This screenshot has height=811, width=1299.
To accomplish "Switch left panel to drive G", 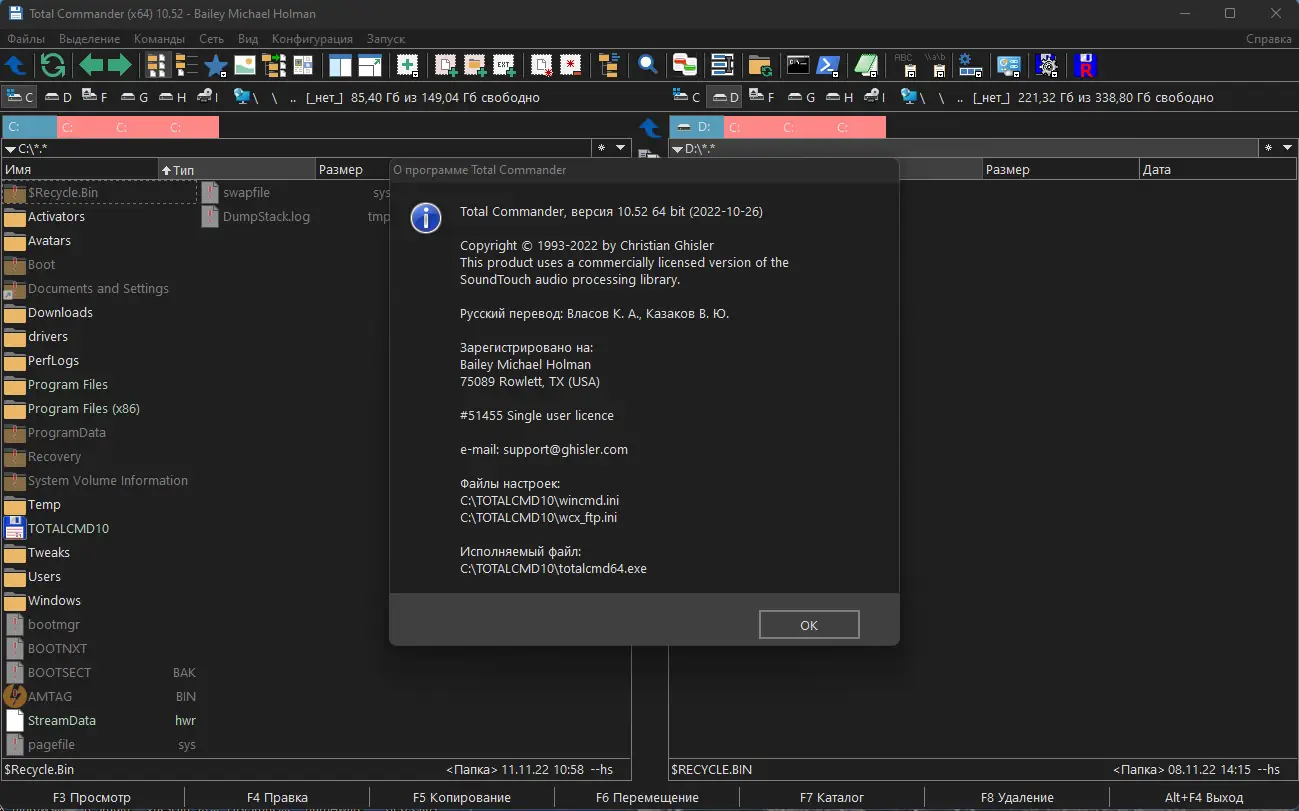I will pos(133,96).
